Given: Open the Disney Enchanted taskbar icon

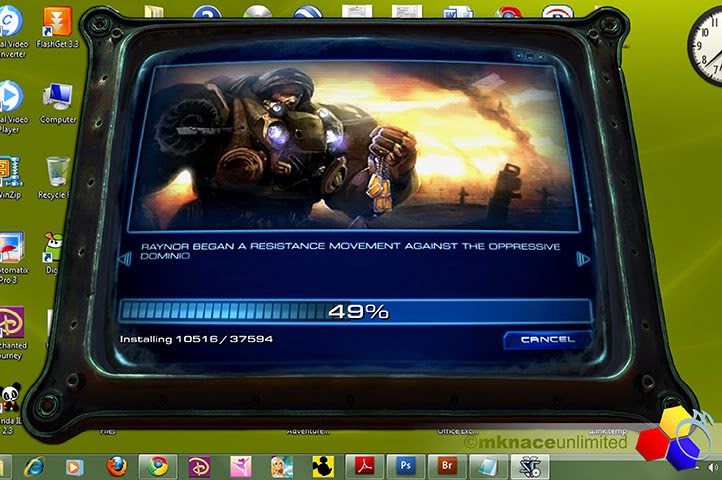Looking at the screenshot, I should point(199,467).
